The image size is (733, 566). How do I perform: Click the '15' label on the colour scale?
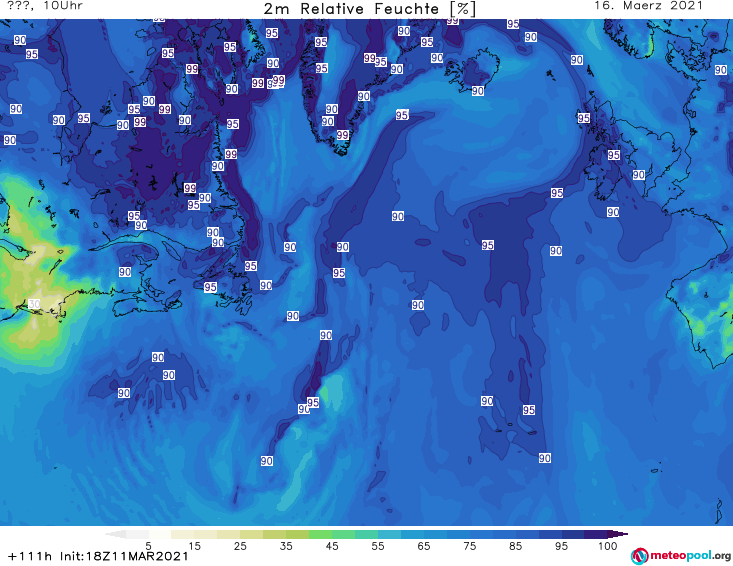tap(194, 545)
